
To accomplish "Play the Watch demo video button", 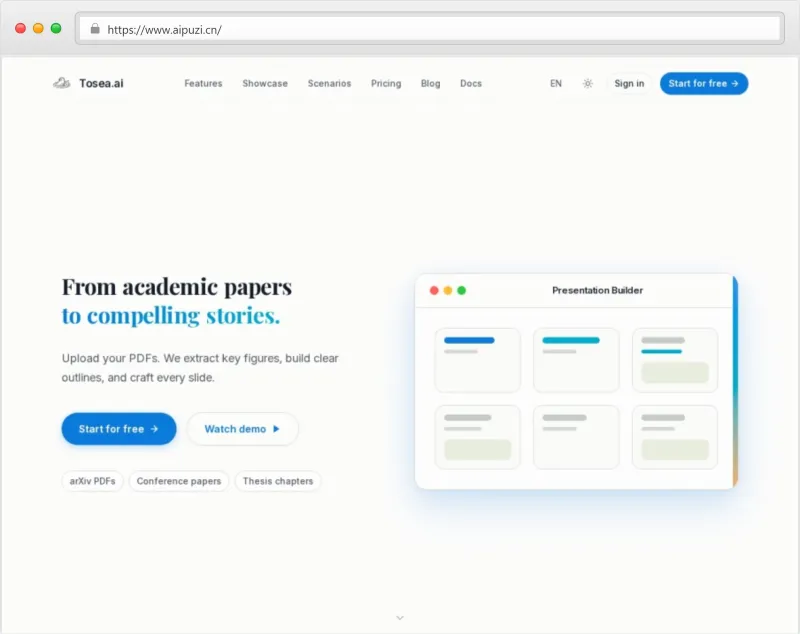I will tap(242, 429).
